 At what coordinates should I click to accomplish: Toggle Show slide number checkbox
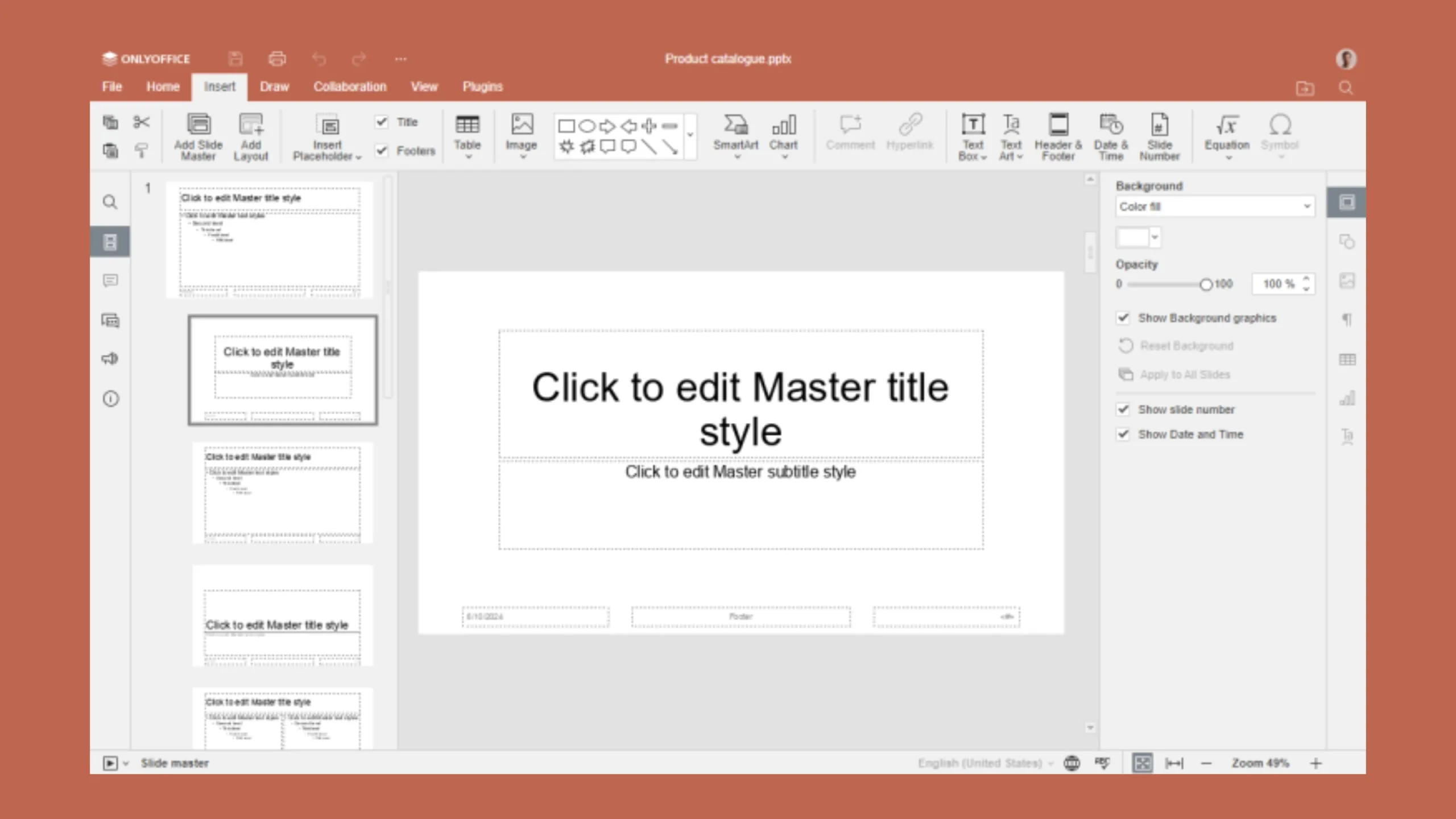pyautogui.click(x=1123, y=409)
